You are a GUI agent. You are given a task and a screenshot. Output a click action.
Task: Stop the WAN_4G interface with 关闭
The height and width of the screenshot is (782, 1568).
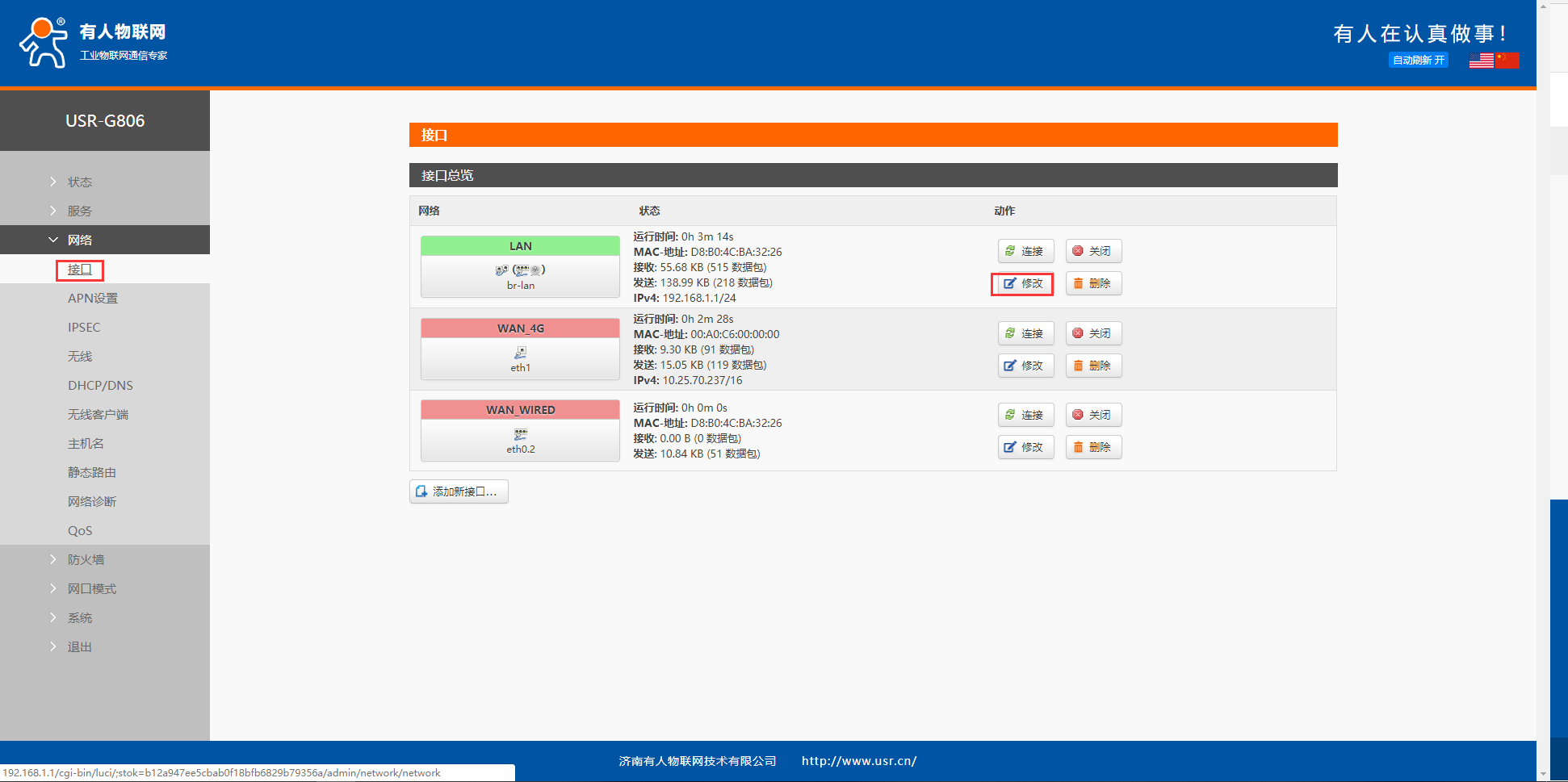1093,333
